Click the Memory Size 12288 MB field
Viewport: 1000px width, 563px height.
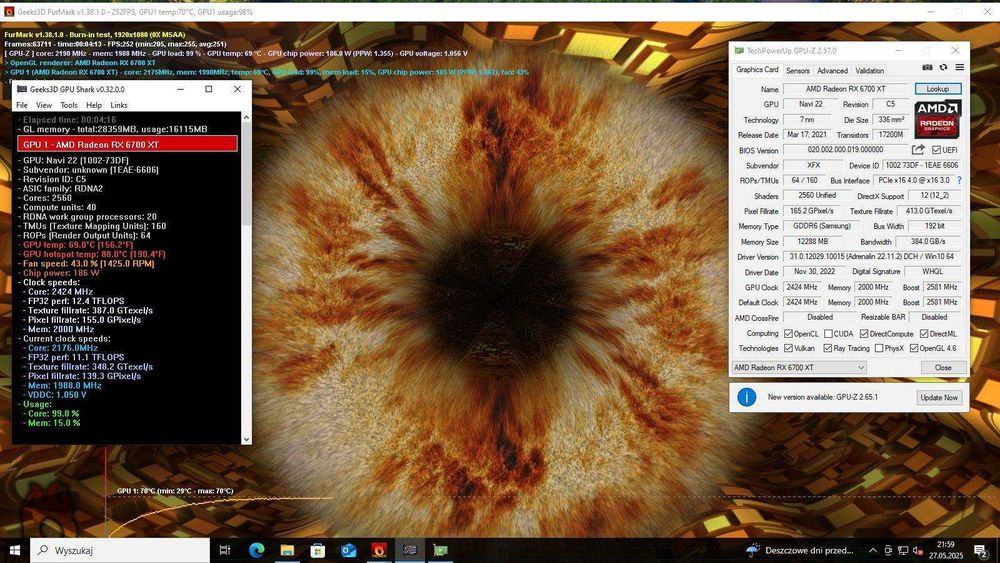click(x=812, y=242)
